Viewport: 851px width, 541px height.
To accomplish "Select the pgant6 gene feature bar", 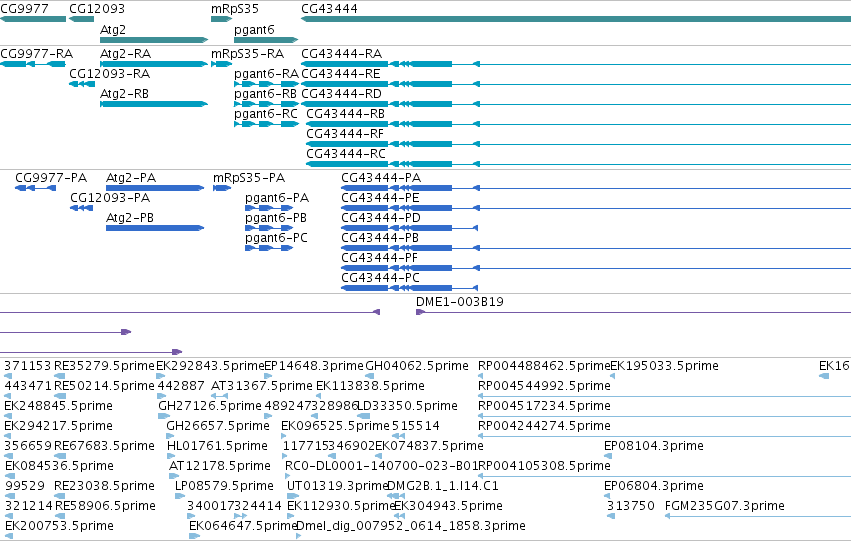I will (x=266, y=40).
